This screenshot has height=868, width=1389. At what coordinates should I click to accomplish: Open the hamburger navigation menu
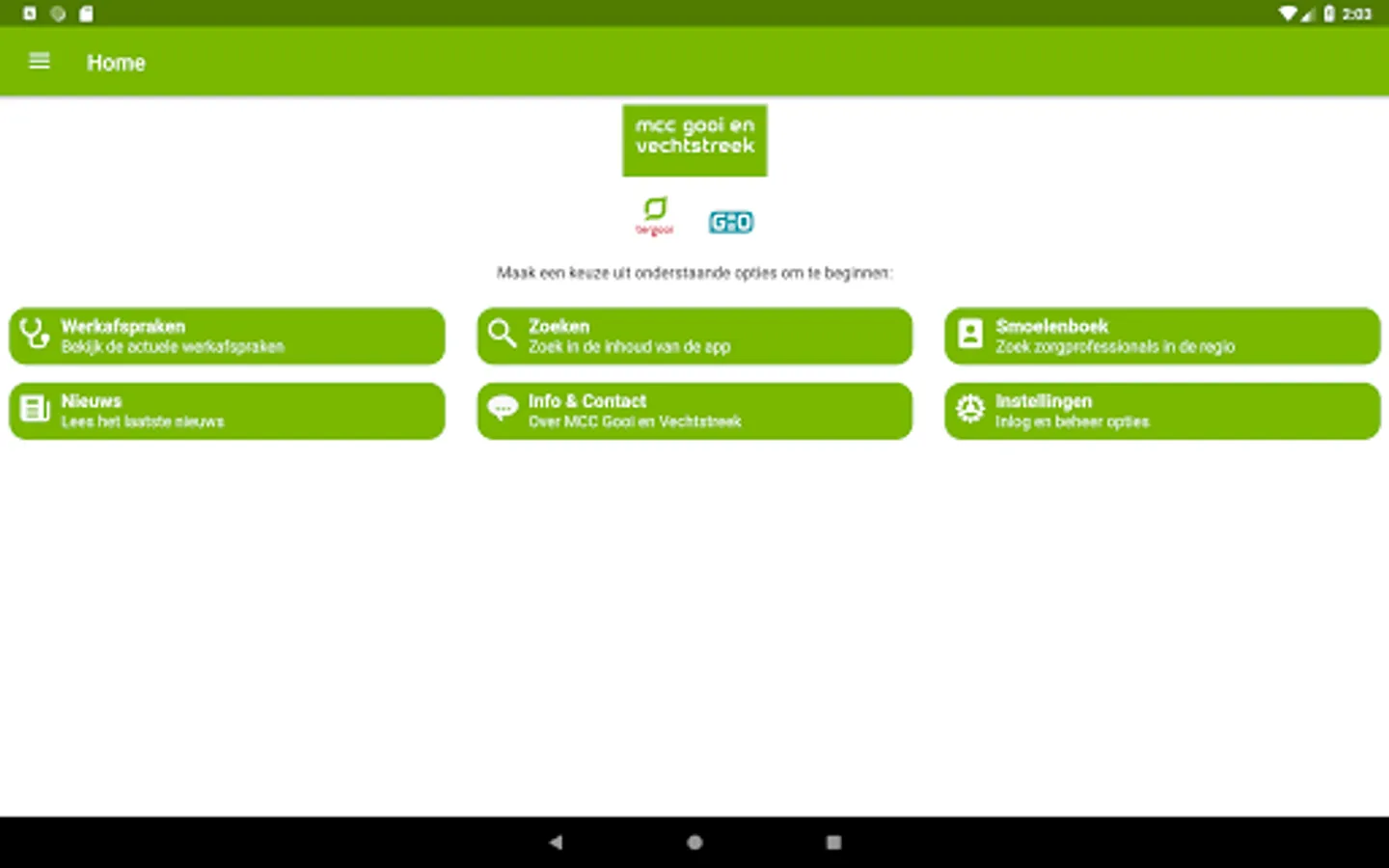coord(40,62)
